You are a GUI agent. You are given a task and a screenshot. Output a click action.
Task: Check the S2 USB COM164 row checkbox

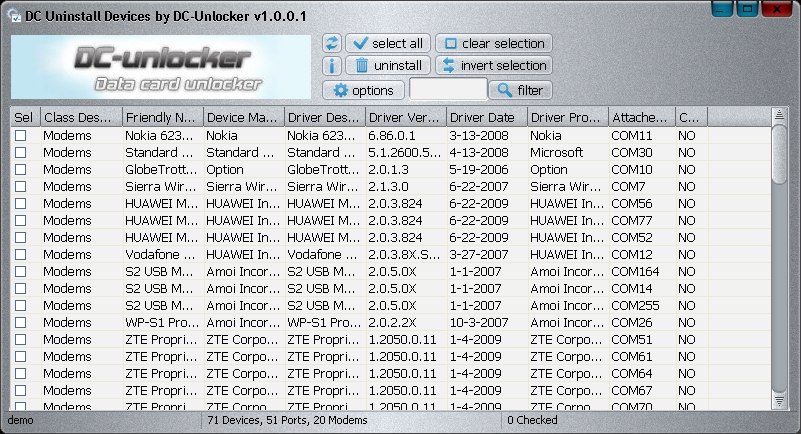[20, 272]
